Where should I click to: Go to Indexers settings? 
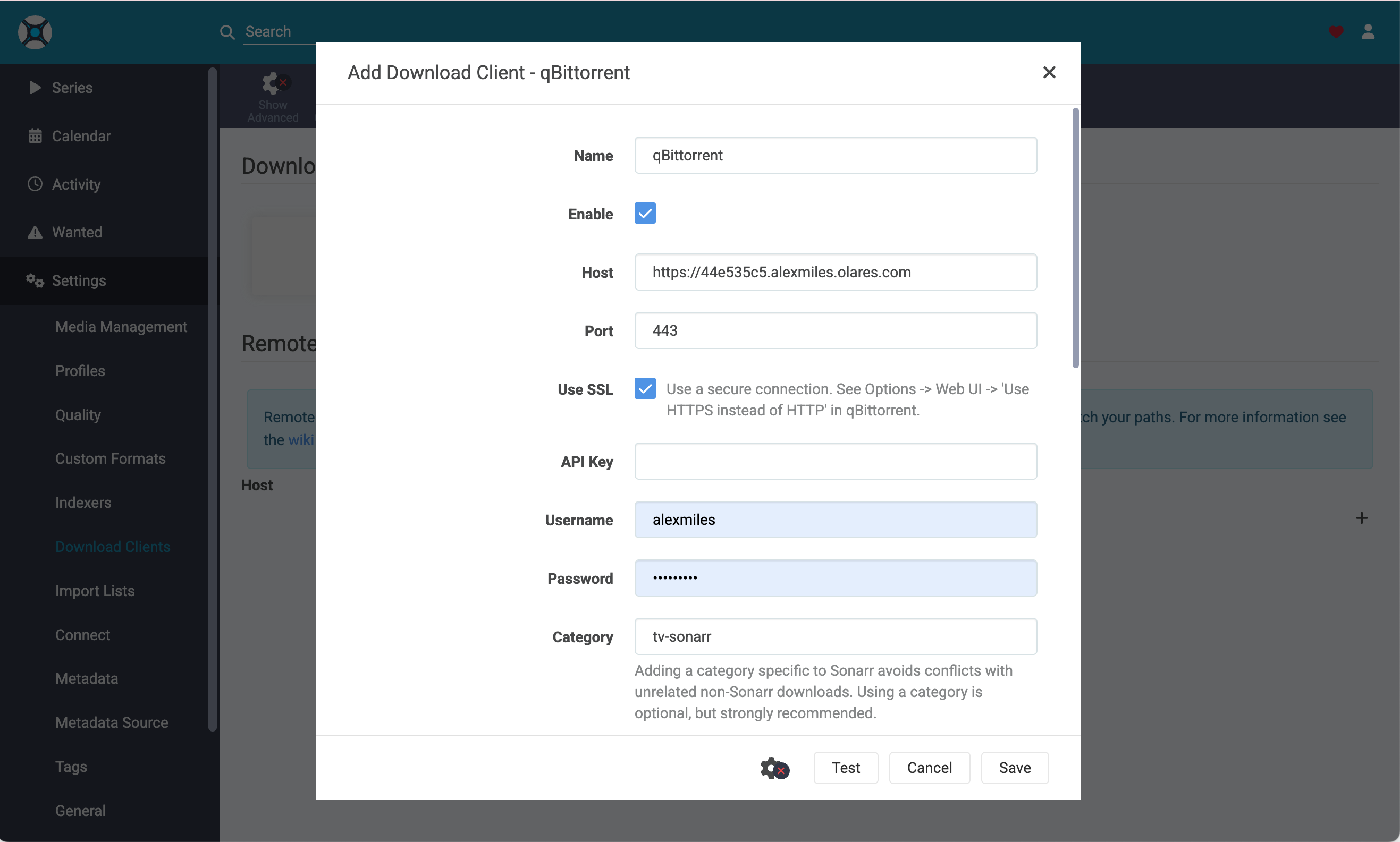[x=83, y=503]
